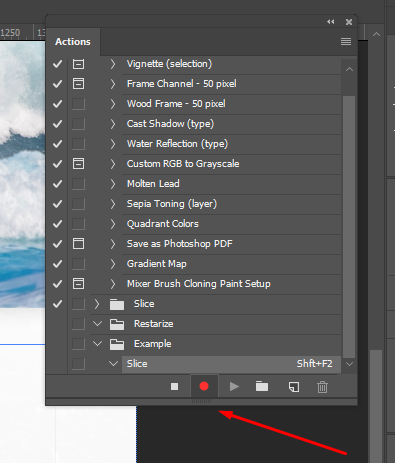Click the Actions list scroll up arrow
The image size is (395, 463).
coord(349,69)
